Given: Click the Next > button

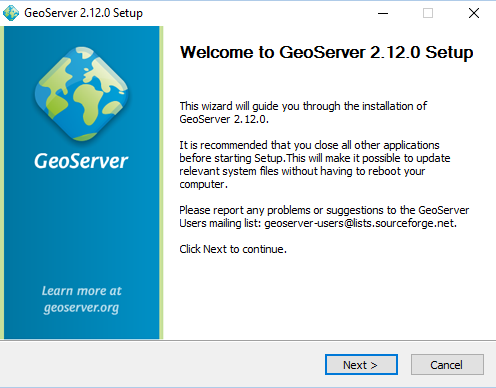Looking at the screenshot, I should point(361,365).
